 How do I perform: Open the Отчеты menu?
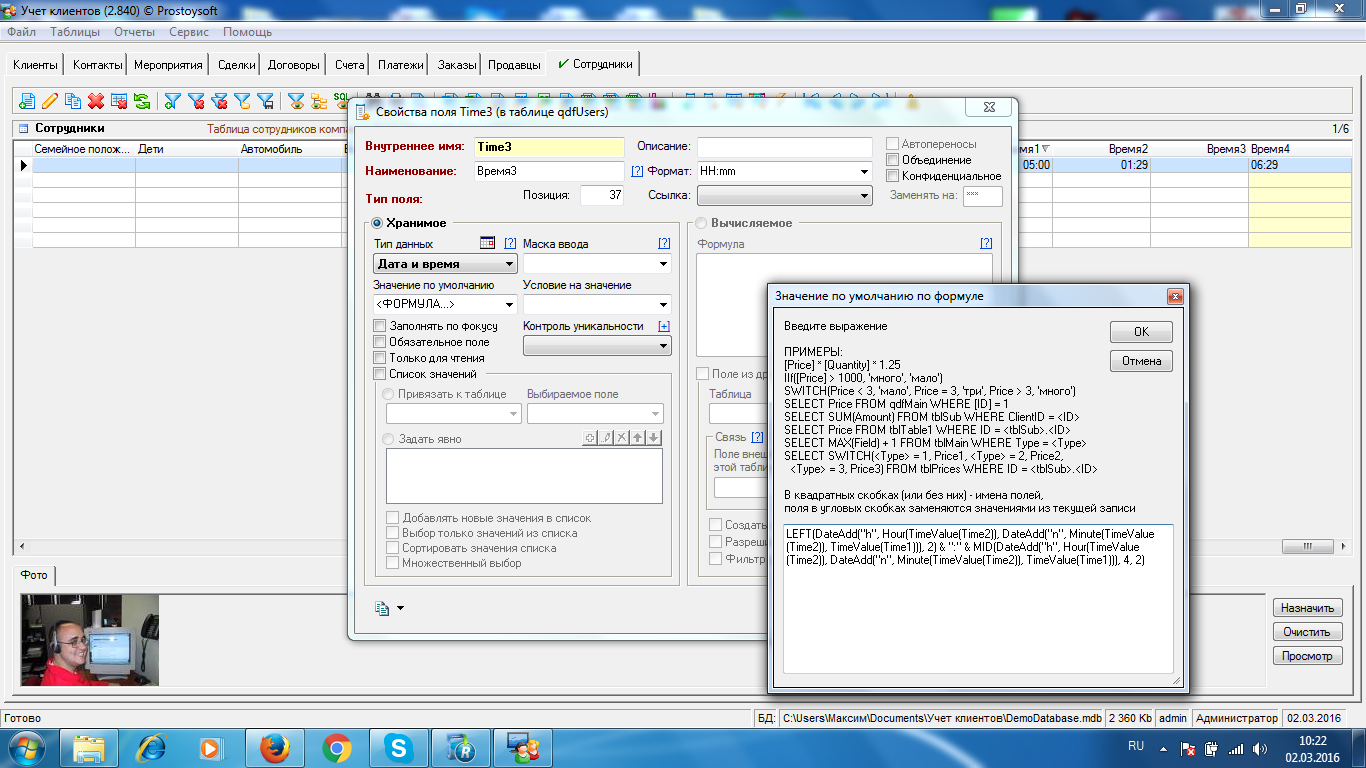coord(134,32)
